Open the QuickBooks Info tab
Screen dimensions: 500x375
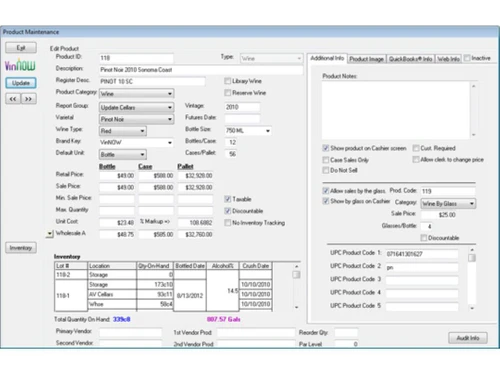click(410, 59)
